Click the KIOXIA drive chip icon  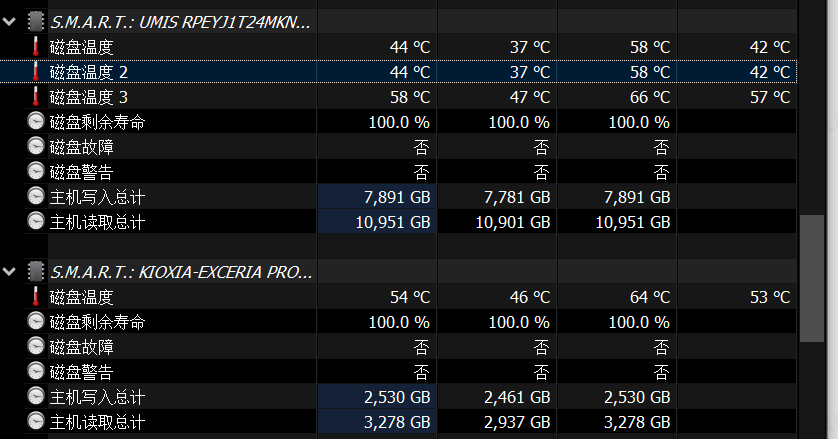pos(36,272)
